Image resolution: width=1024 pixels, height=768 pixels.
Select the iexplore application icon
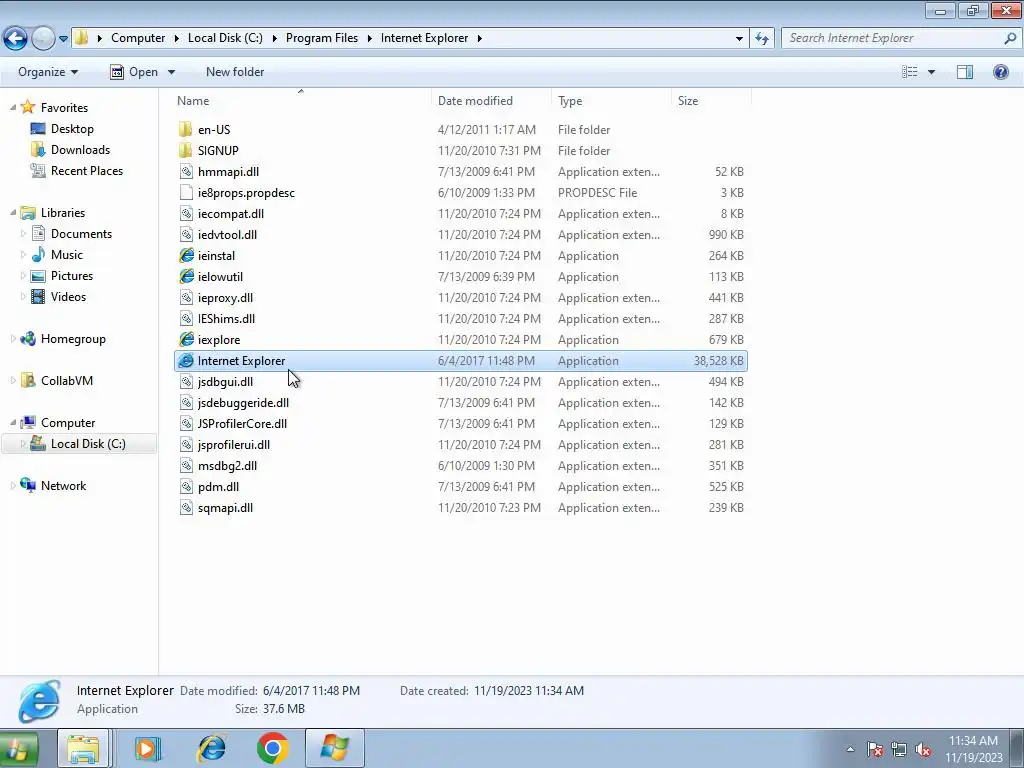[186, 340]
